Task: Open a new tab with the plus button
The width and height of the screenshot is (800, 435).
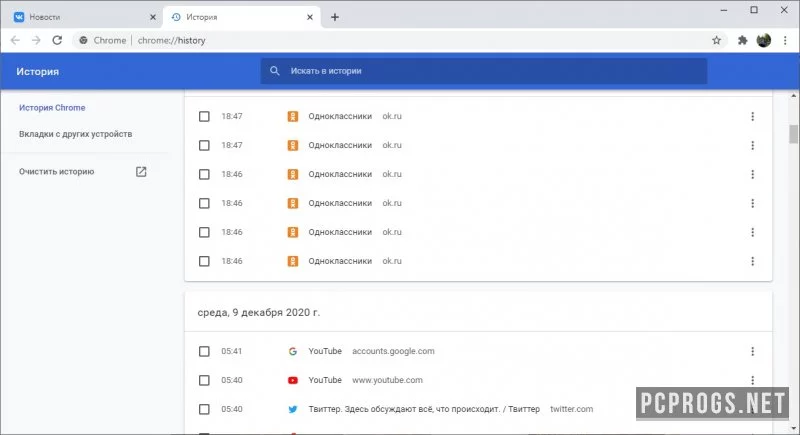Action: coord(335,17)
